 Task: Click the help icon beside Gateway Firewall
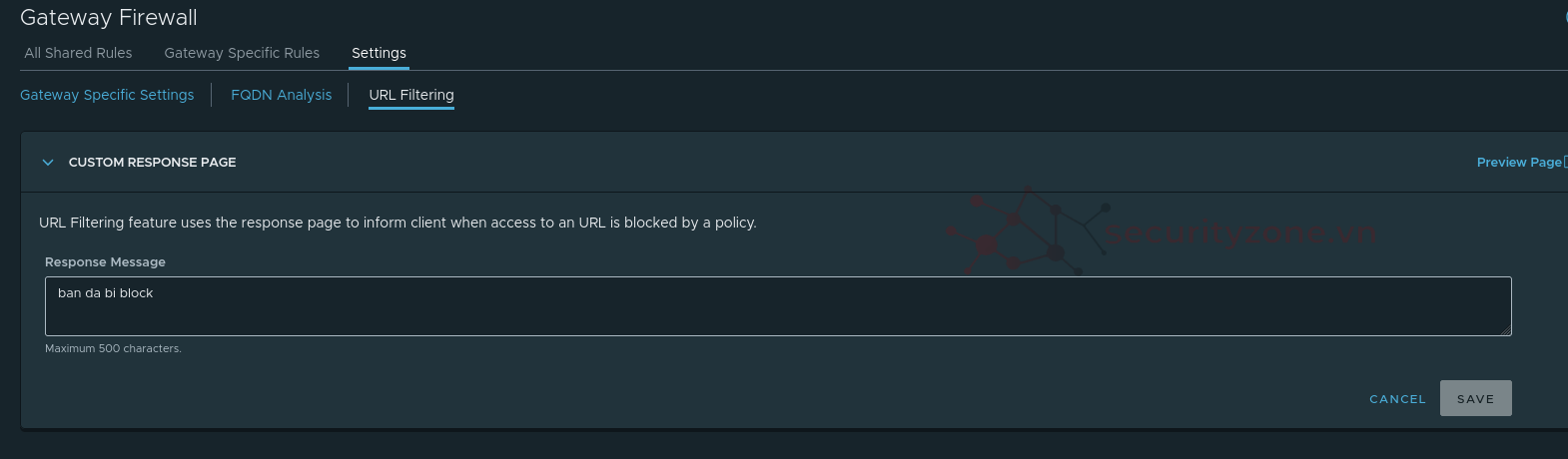pyautogui.click(x=1565, y=17)
